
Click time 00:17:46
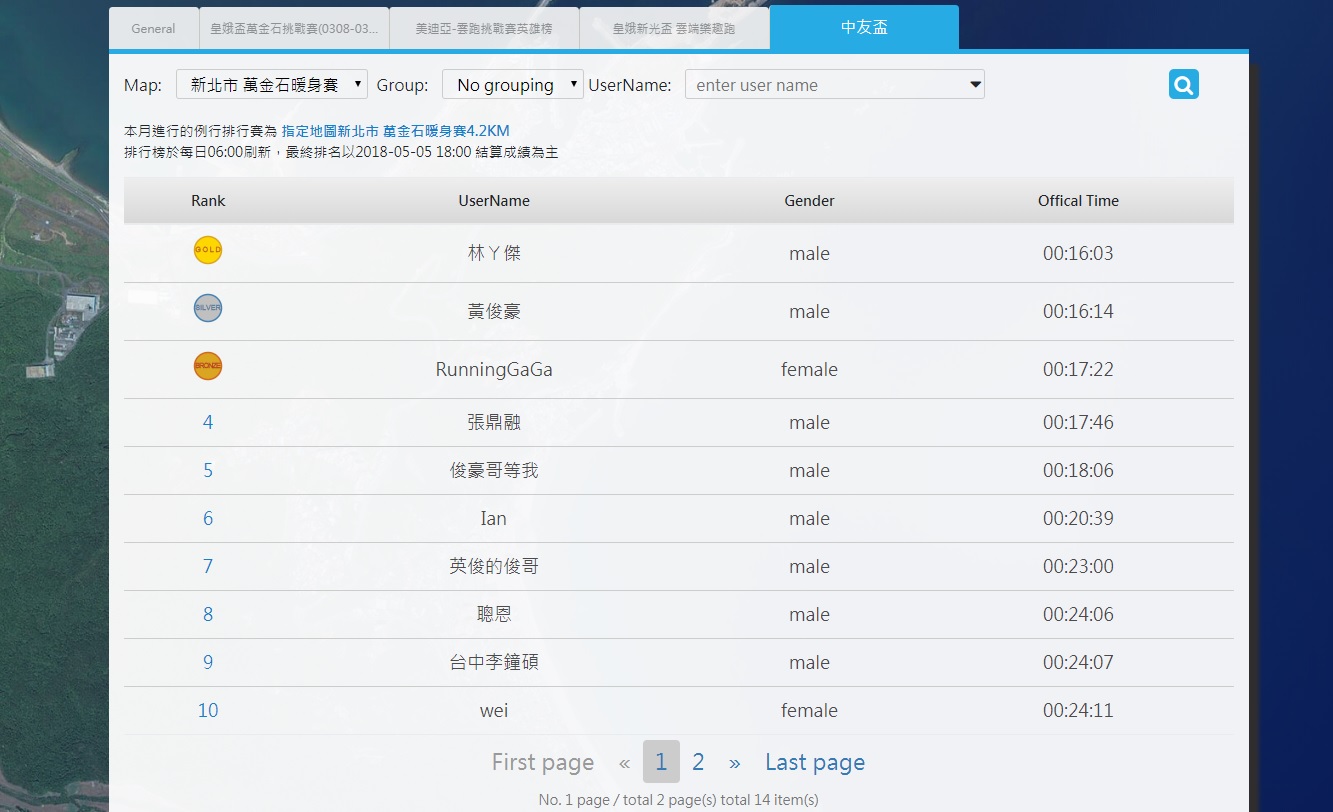[1078, 422]
